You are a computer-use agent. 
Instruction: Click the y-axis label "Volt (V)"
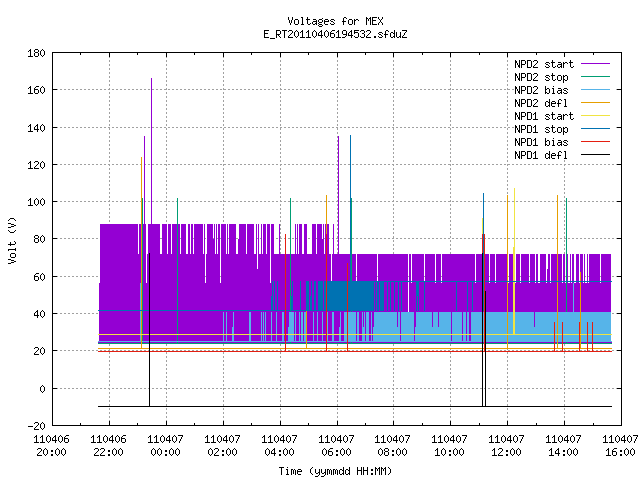tap(12, 240)
